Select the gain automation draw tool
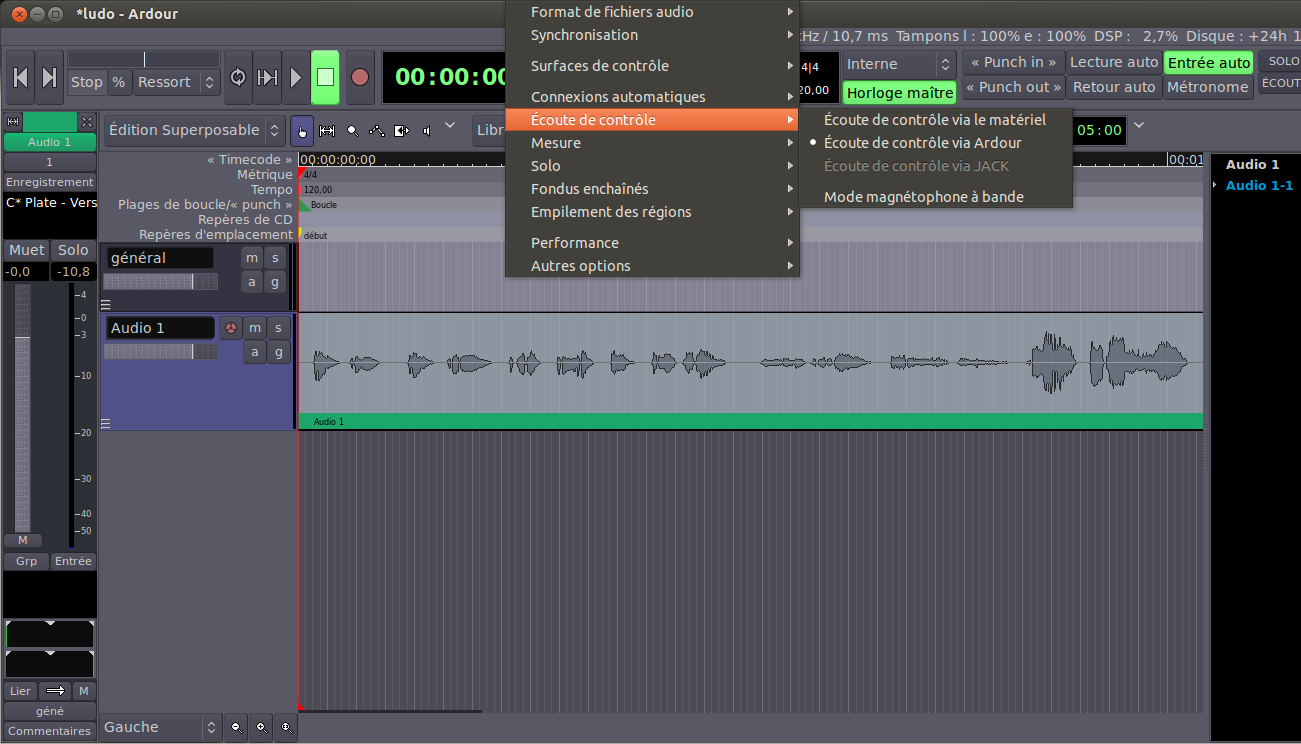 (x=377, y=130)
